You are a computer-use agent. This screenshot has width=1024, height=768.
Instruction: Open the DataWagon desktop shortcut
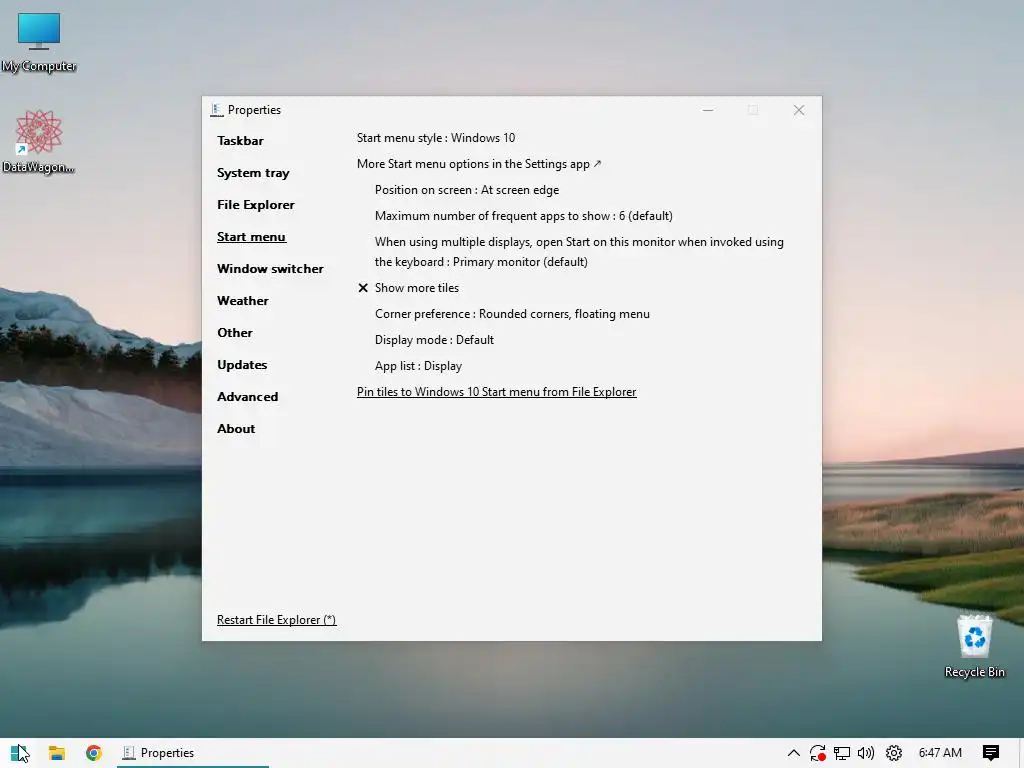pyautogui.click(x=39, y=142)
